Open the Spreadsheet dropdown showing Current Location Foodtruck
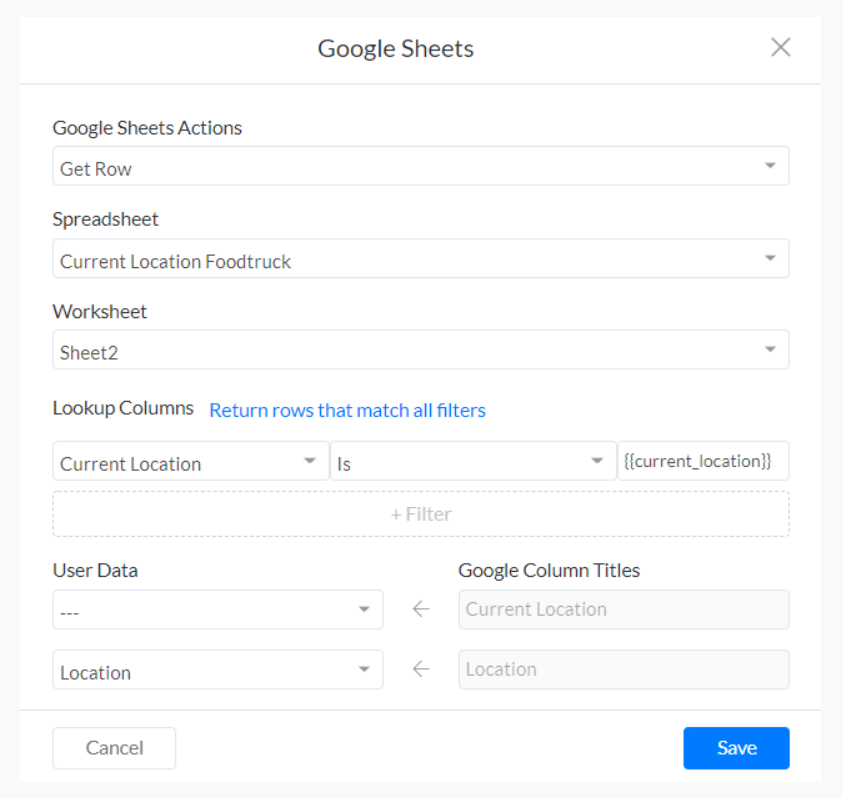The image size is (843, 798). 420,259
